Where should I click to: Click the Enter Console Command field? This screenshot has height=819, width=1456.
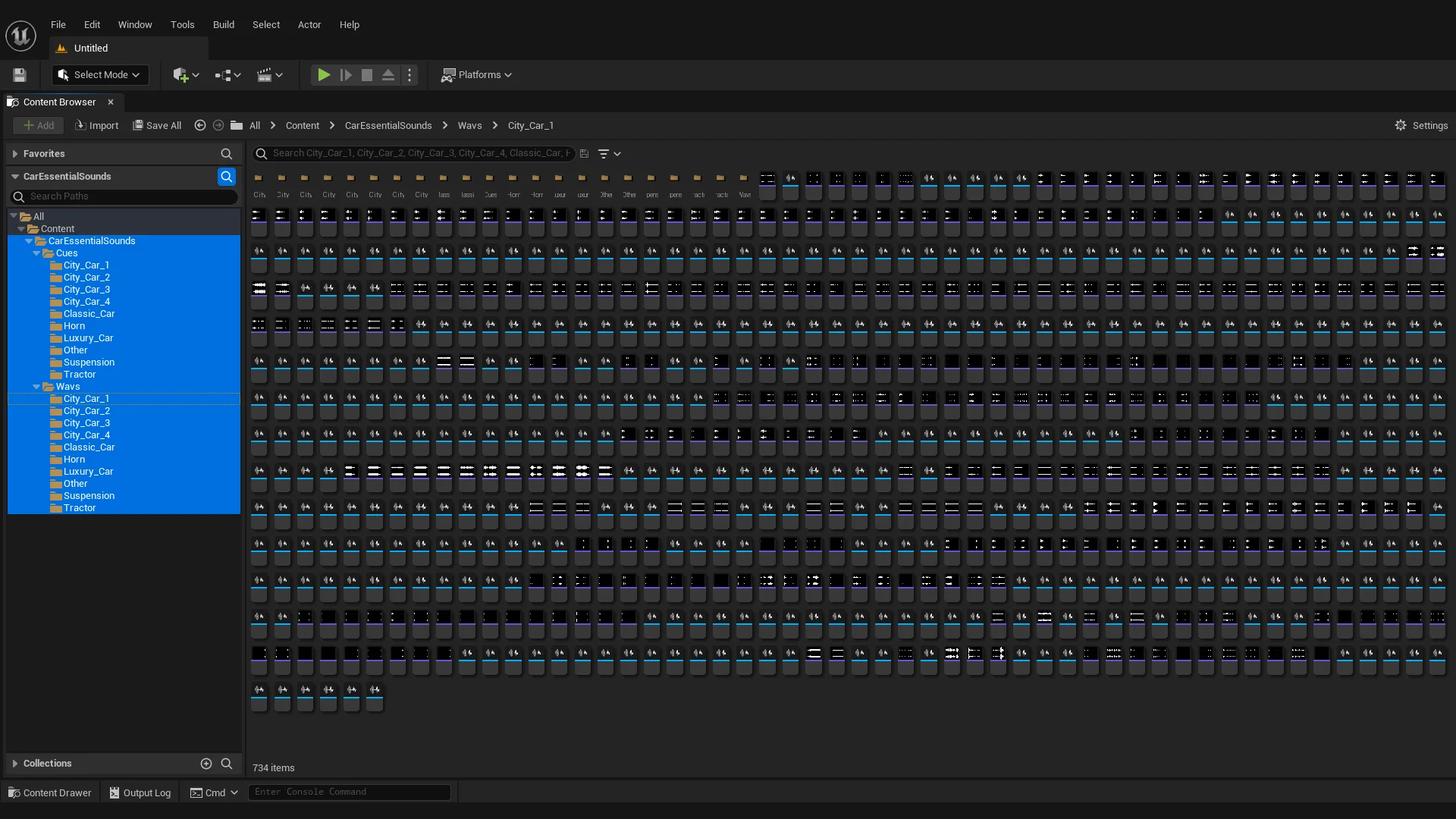(349, 792)
